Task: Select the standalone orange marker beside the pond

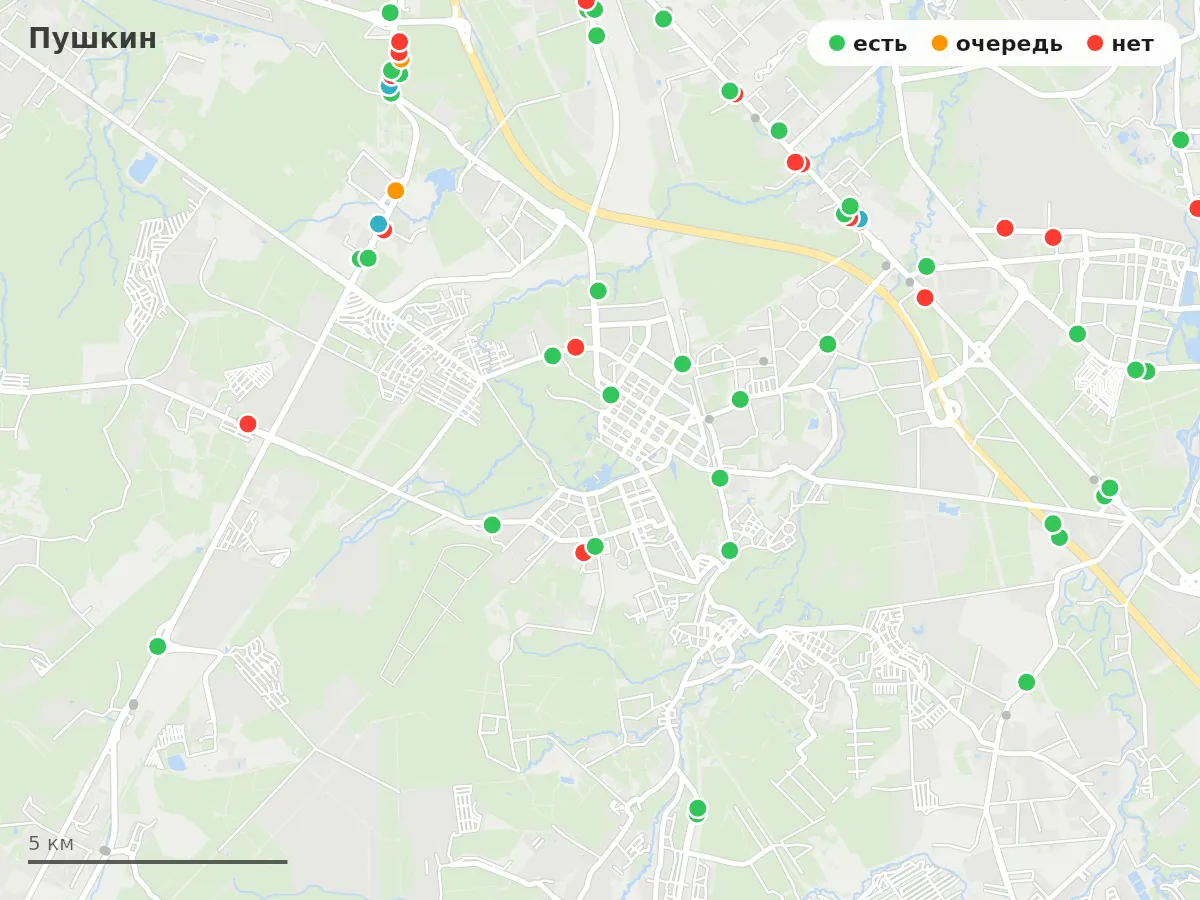Action: [x=396, y=190]
